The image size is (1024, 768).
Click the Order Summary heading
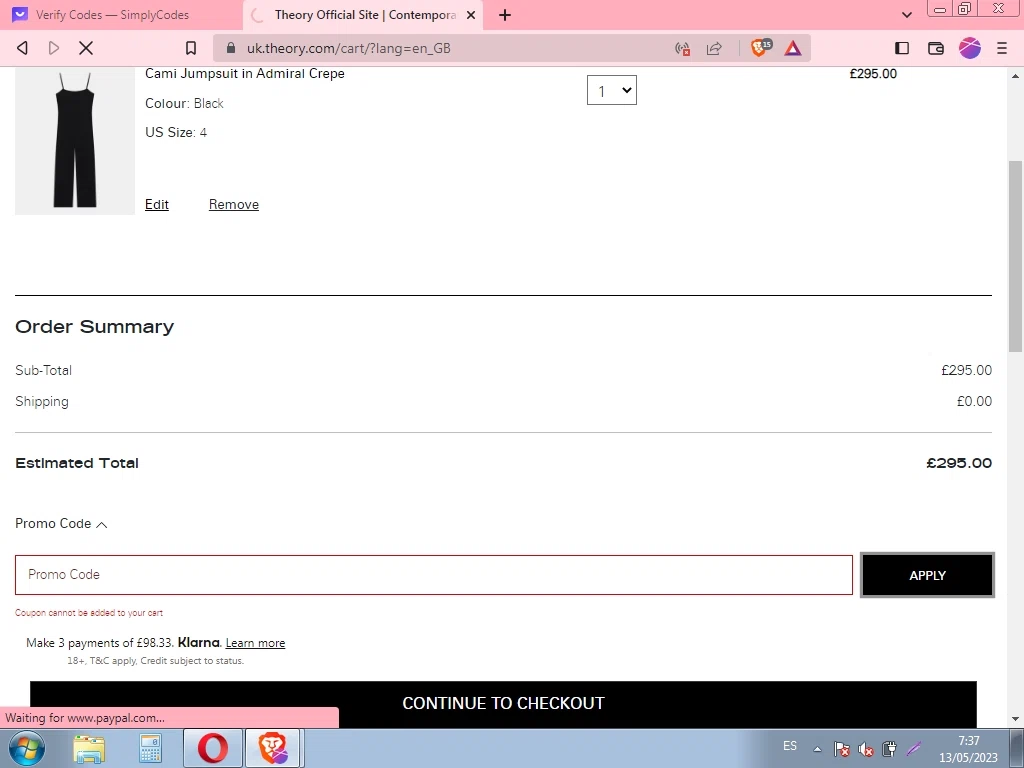coord(95,327)
